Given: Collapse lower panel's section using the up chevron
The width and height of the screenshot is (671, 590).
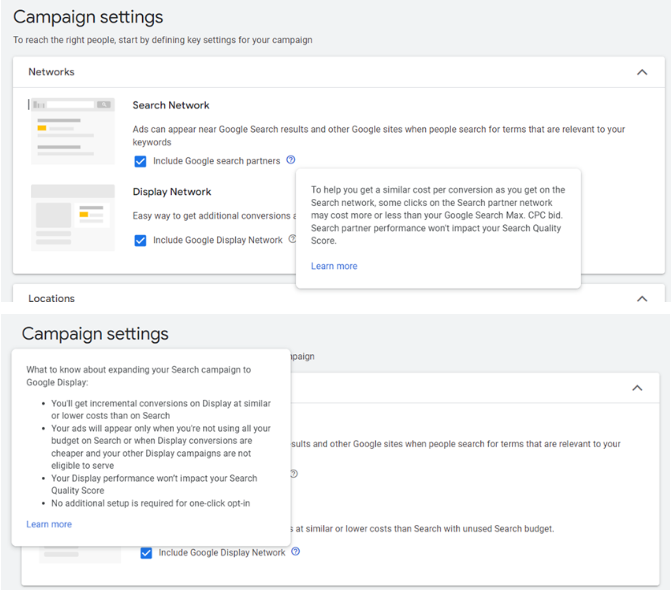Looking at the screenshot, I should point(638,388).
